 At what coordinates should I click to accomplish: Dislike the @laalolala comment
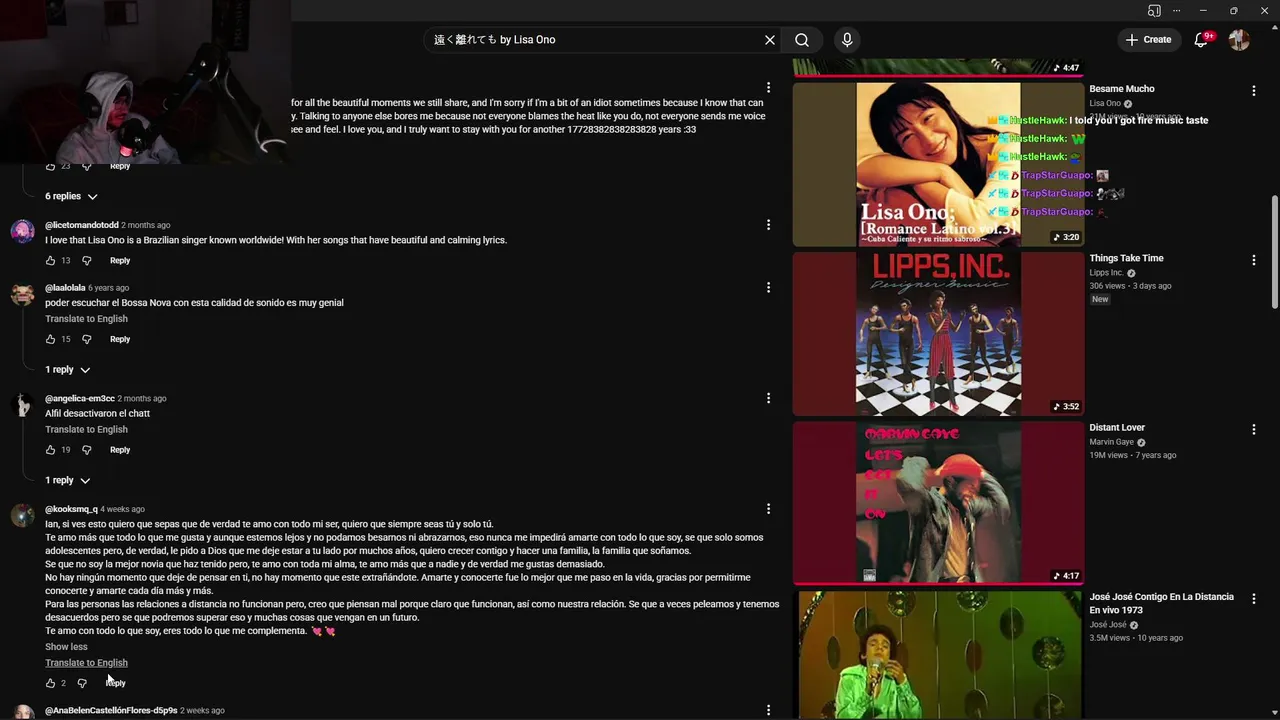click(x=86, y=339)
